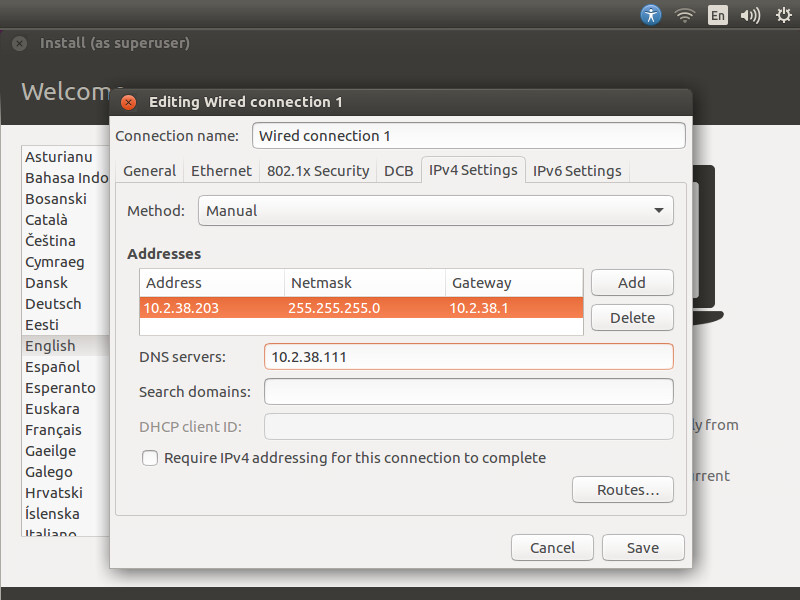Open the Method dropdown
800x600 pixels.
(435, 211)
